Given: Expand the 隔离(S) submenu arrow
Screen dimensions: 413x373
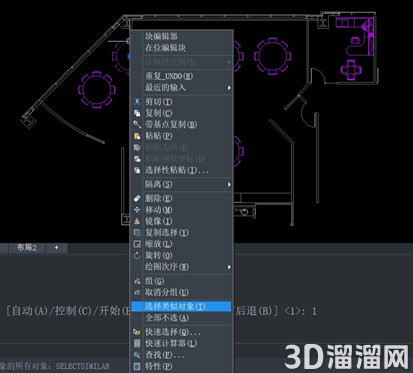Looking at the screenshot, I should point(229,184).
